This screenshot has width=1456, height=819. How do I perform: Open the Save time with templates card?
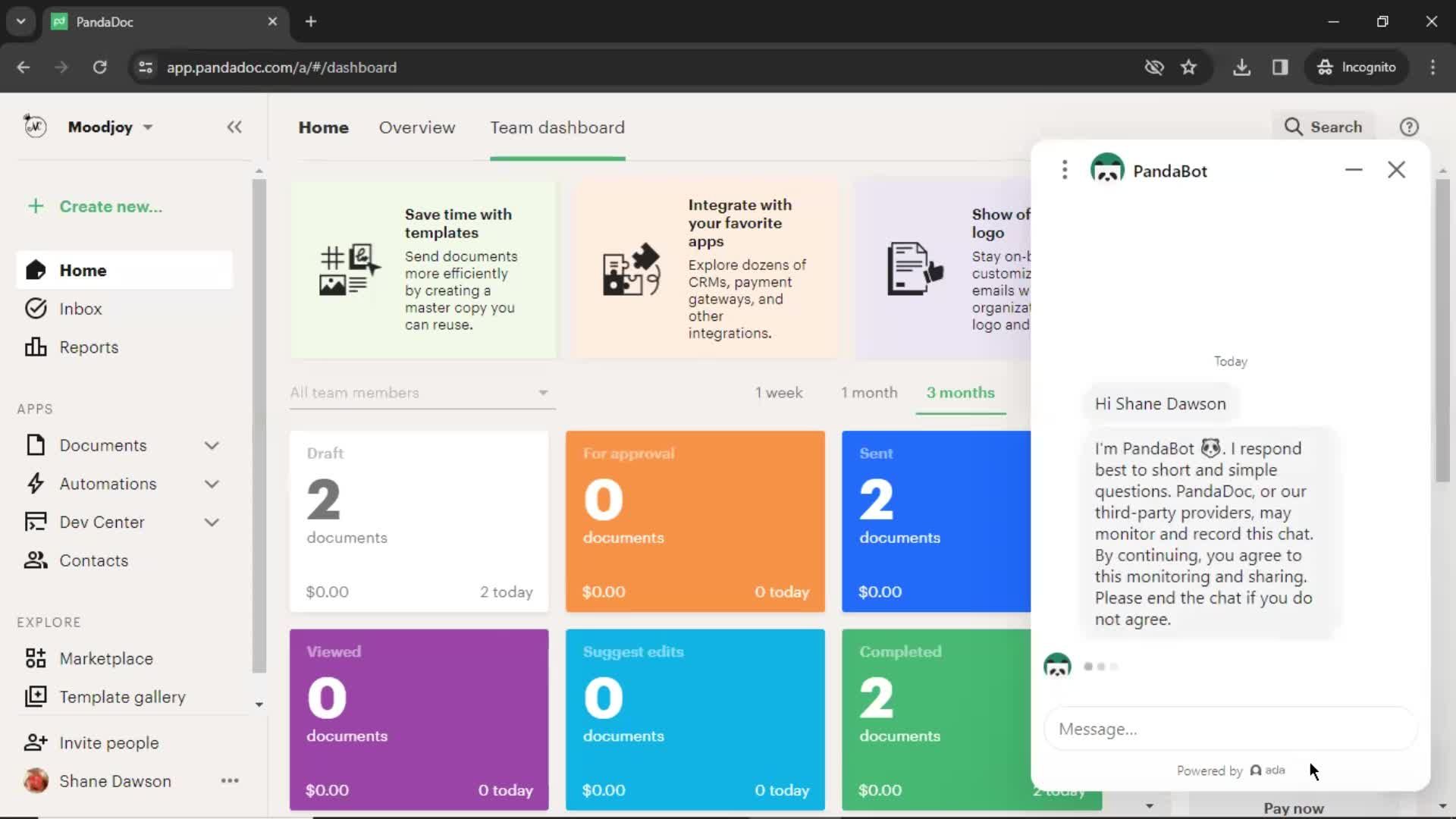(x=422, y=269)
